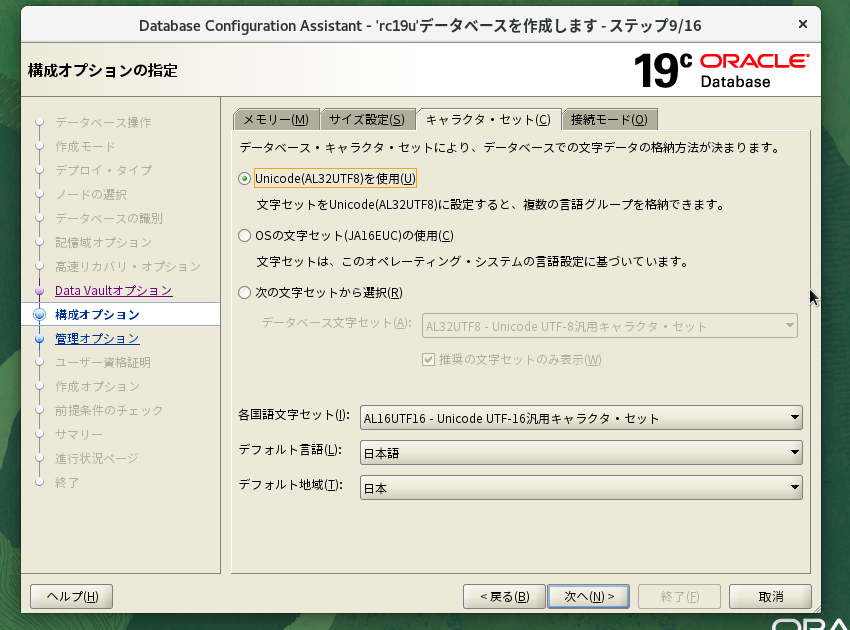Click the 前提条件のチェック step text
This screenshot has width=850, height=630.
click(109, 410)
